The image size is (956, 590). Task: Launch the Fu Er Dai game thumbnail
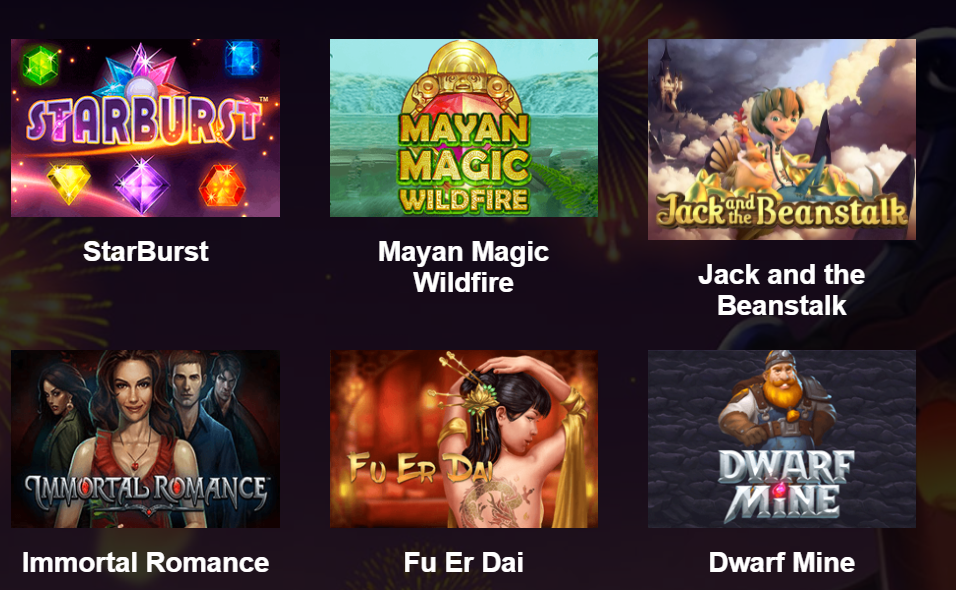click(x=464, y=439)
